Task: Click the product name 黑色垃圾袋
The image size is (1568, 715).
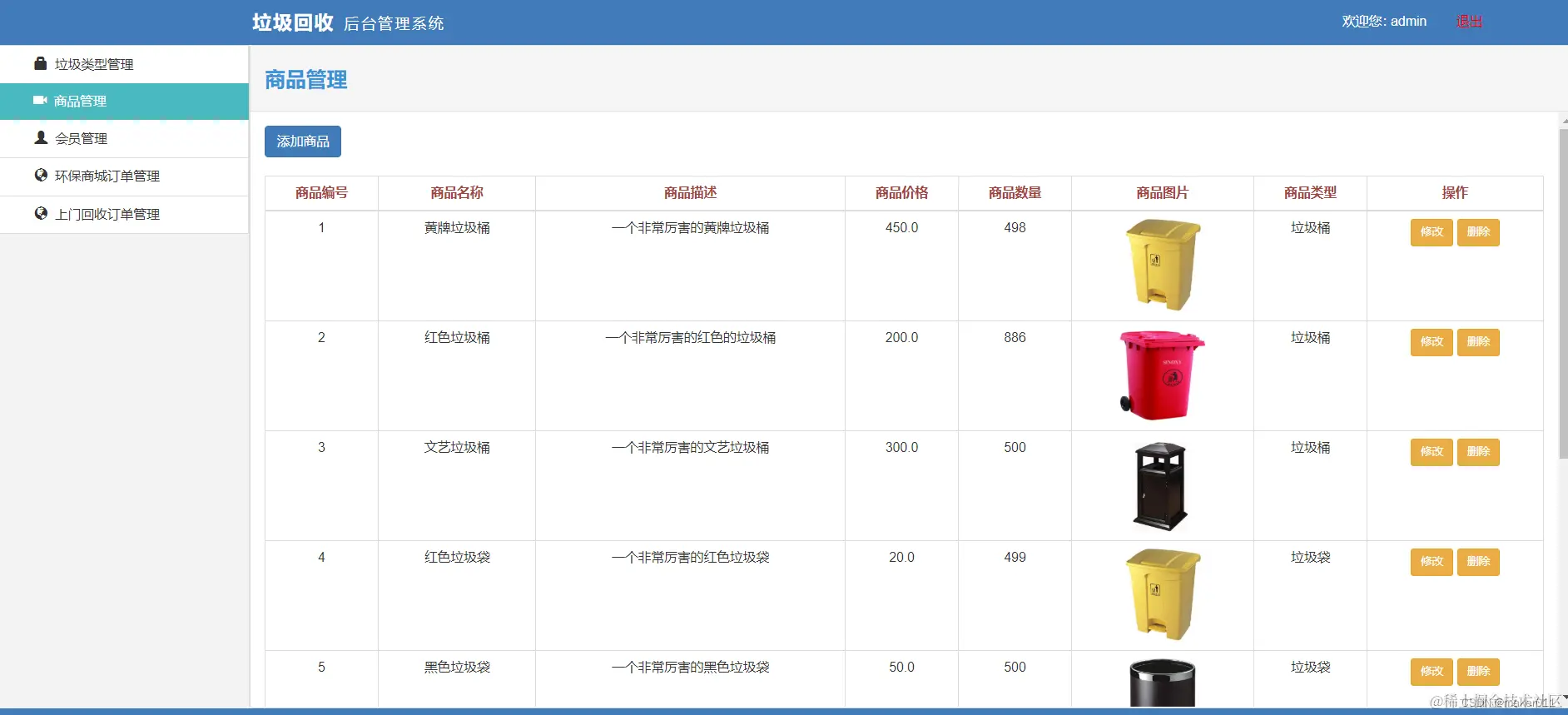Action: click(x=457, y=668)
